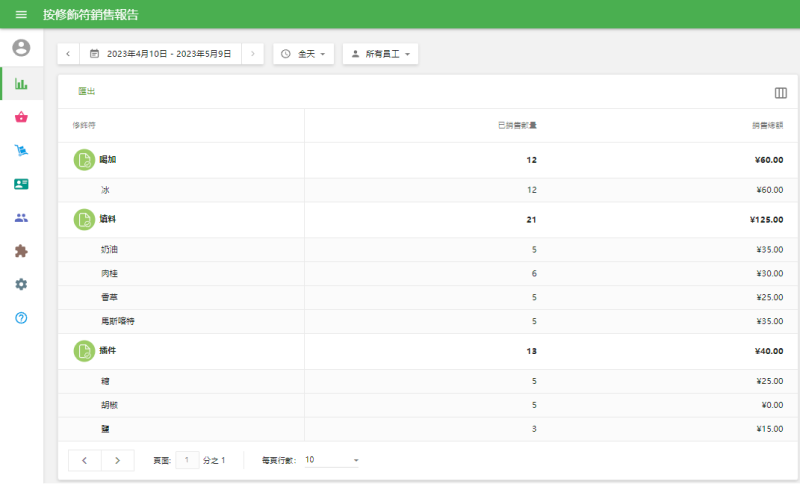The width and height of the screenshot is (800, 484).
Task: Click the 匯出 export button
Action: (x=87, y=92)
